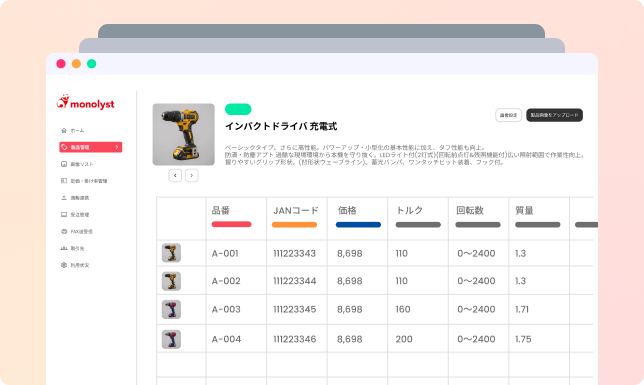Screen dimensions: 644x385
Task: Click JAN code 111223344
Action: click(295, 281)
